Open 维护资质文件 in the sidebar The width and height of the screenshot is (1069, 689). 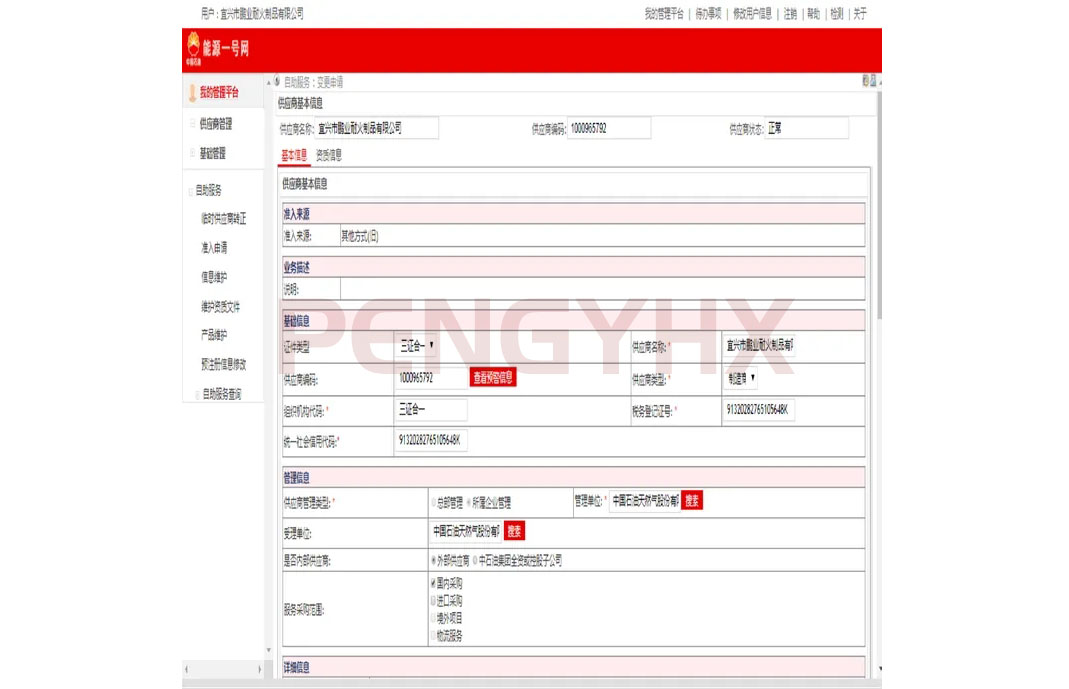(220, 307)
